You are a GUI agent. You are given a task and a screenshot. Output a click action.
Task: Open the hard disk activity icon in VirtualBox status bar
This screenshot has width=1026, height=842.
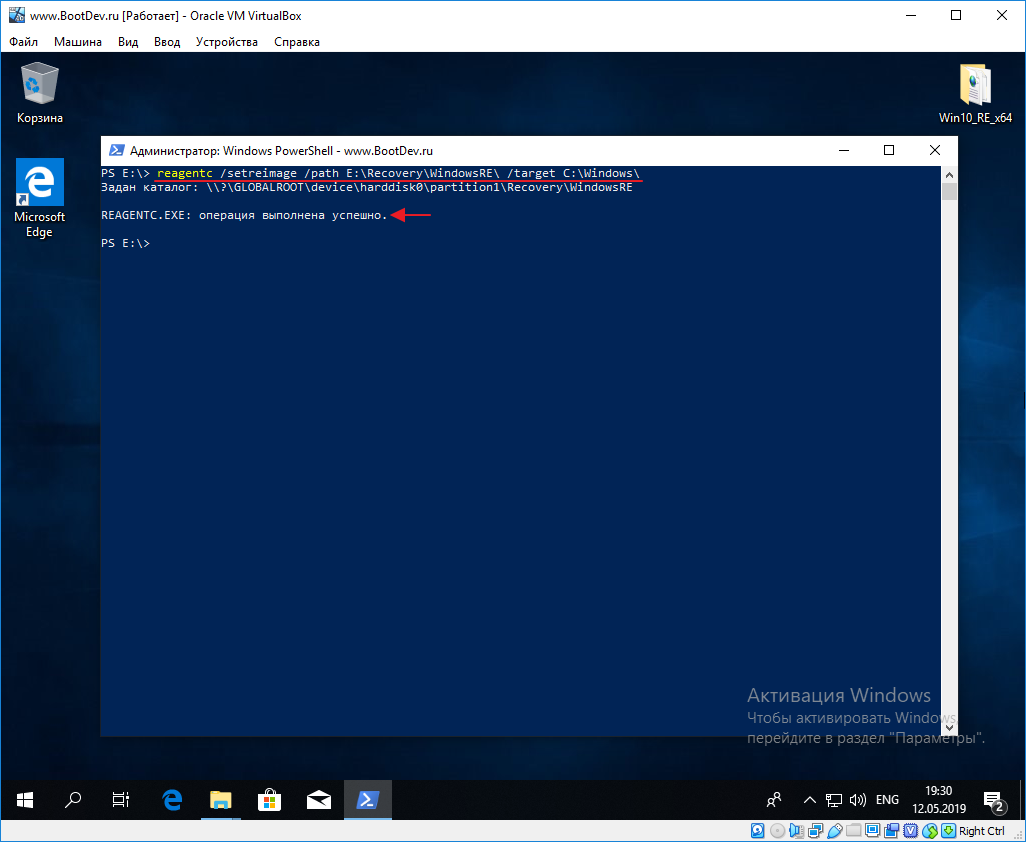click(x=757, y=830)
